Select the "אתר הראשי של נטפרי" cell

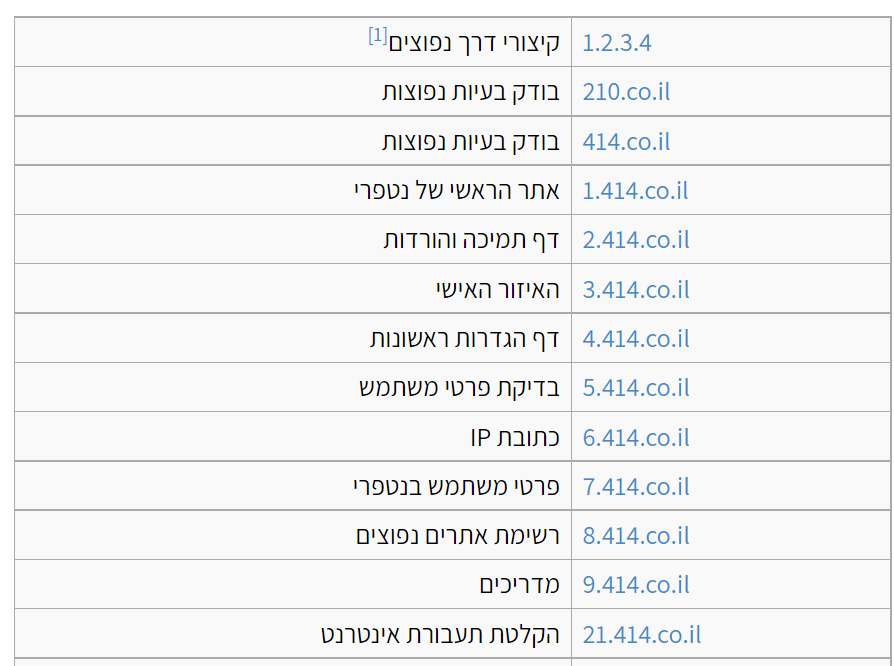(456, 191)
